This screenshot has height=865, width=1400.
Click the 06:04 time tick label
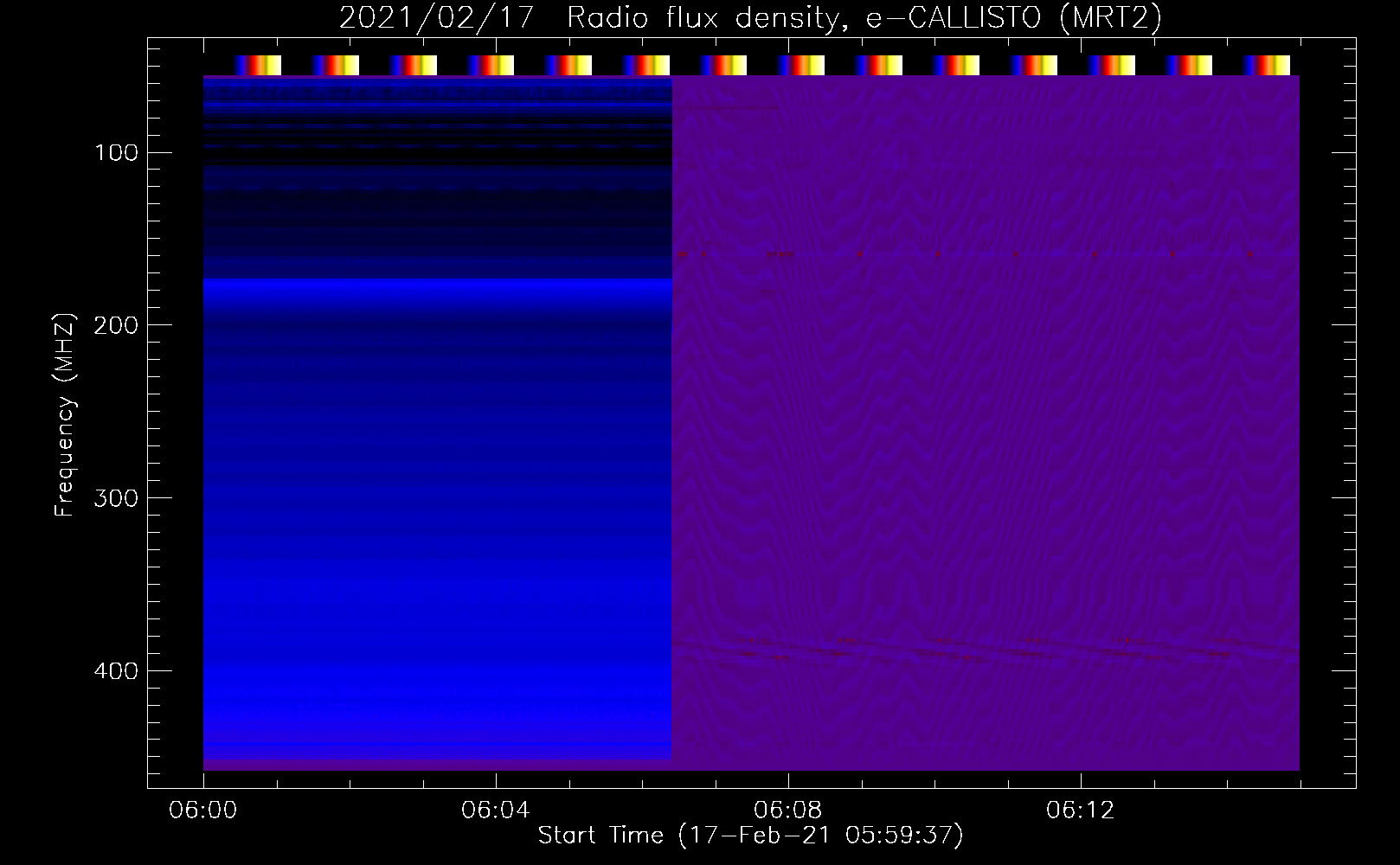tap(496, 811)
